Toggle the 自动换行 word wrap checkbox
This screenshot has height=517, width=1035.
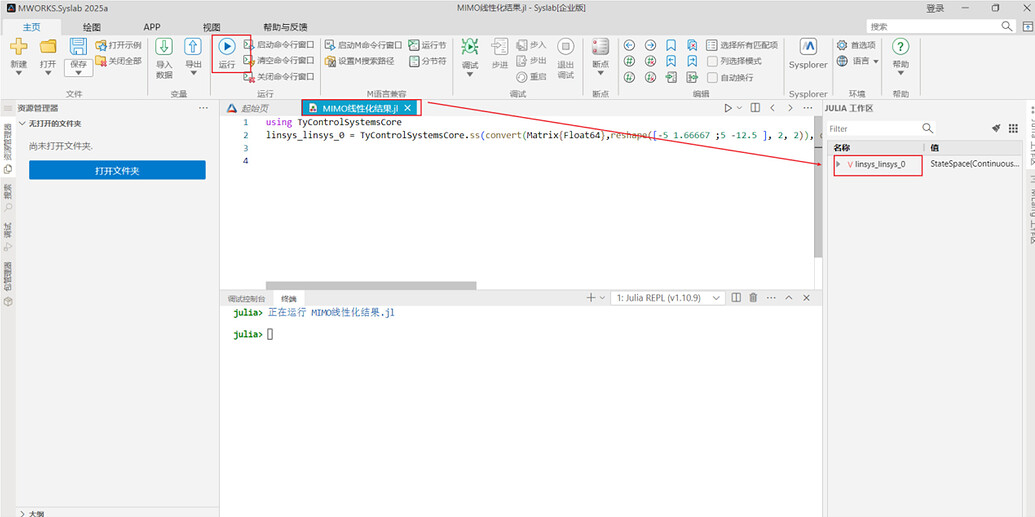[x=712, y=77]
